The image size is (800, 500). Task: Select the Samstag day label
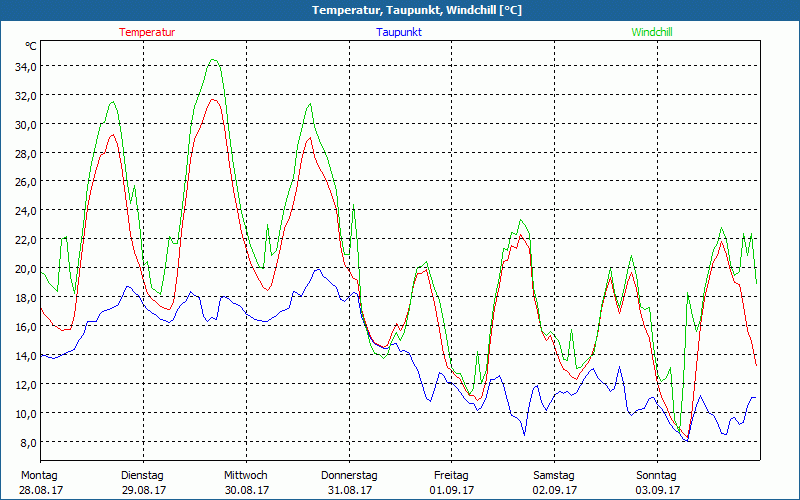coord(554,475)
